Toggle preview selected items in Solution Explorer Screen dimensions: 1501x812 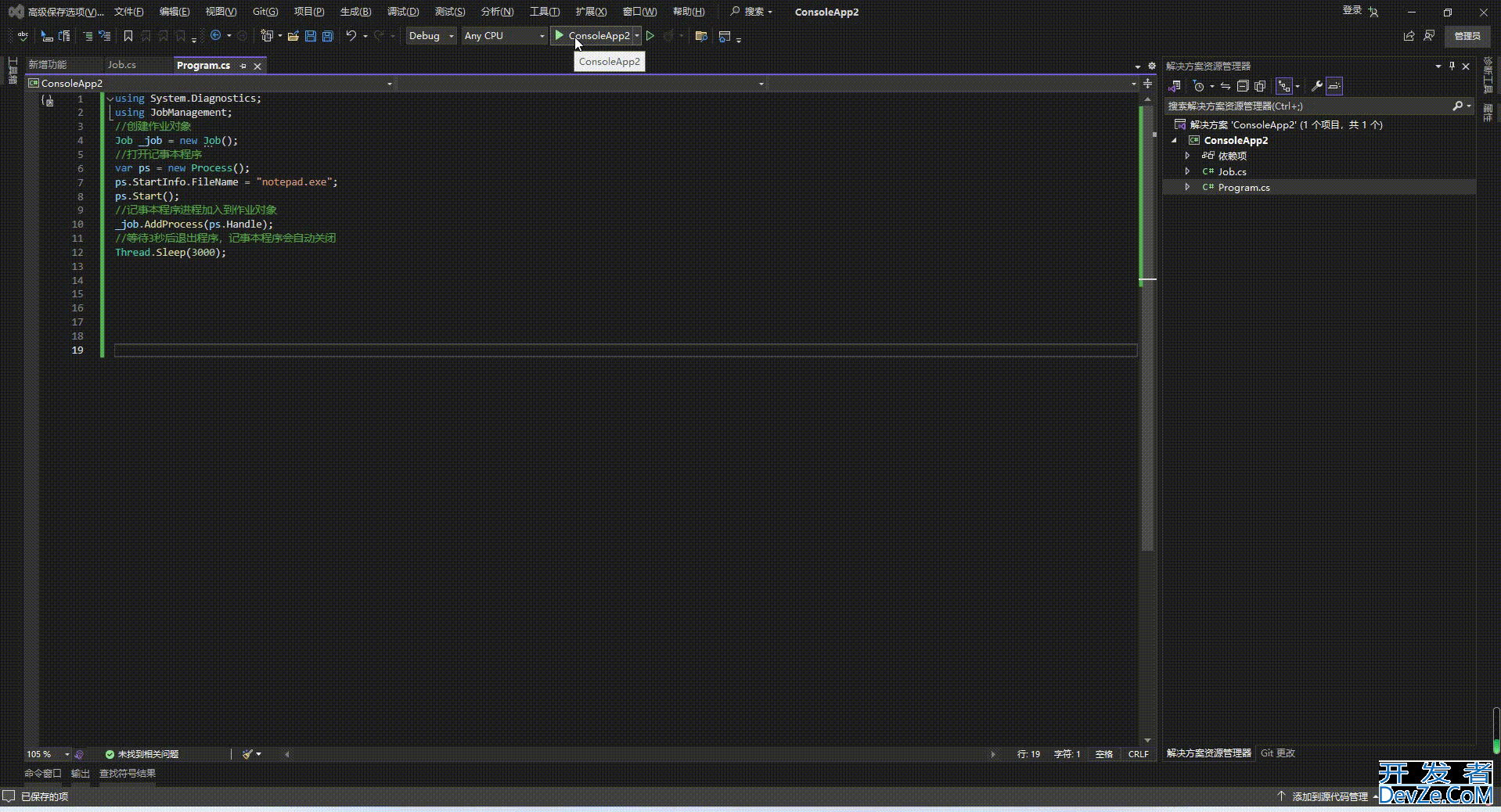[1334, 86]
